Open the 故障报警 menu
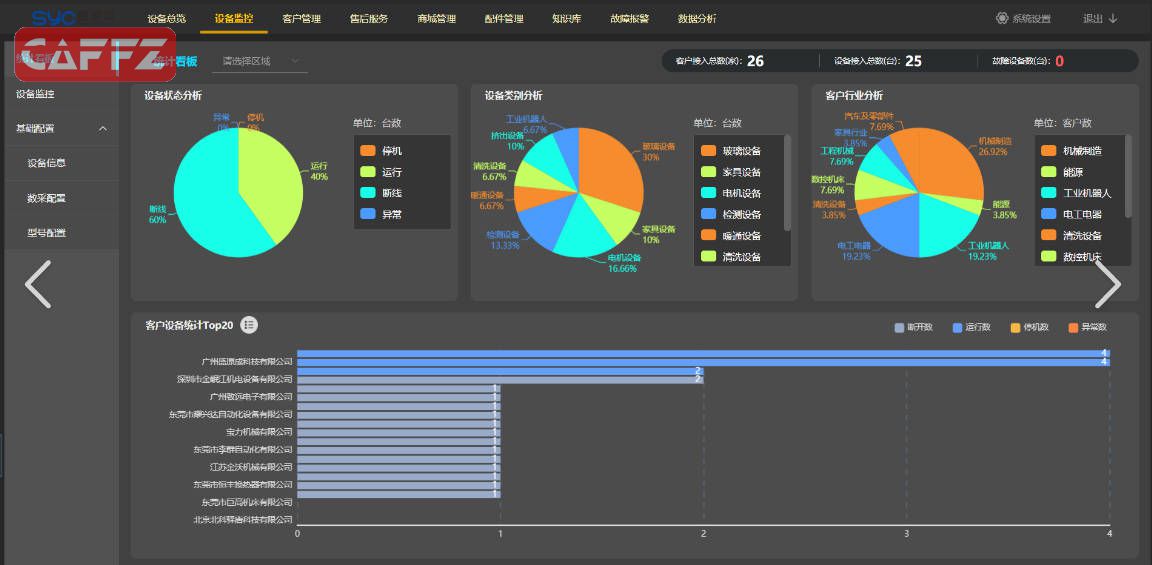The image size is (1152, 565). [x=629, y=18]
